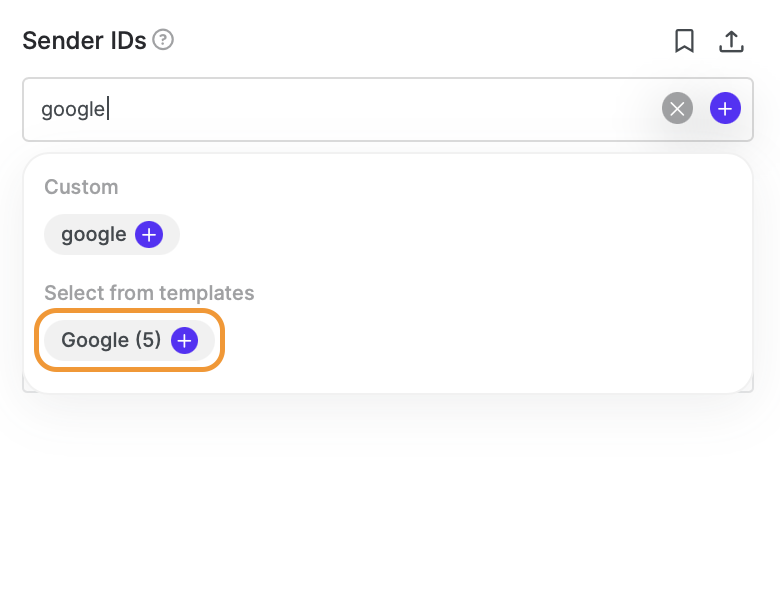Click the orange-highlighted template chip's pill background
780x594 pixels.
(x=53, y=340)
